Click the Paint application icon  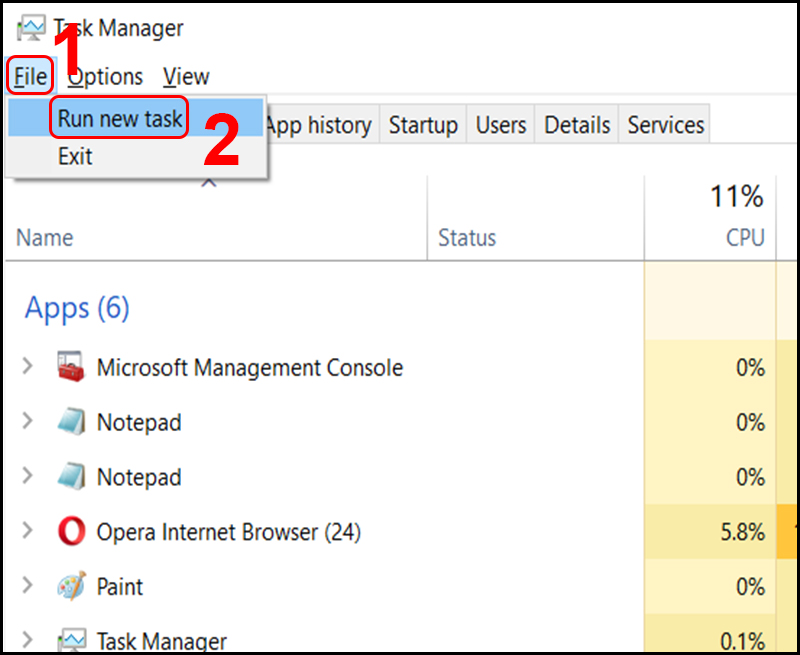(71, 587)
